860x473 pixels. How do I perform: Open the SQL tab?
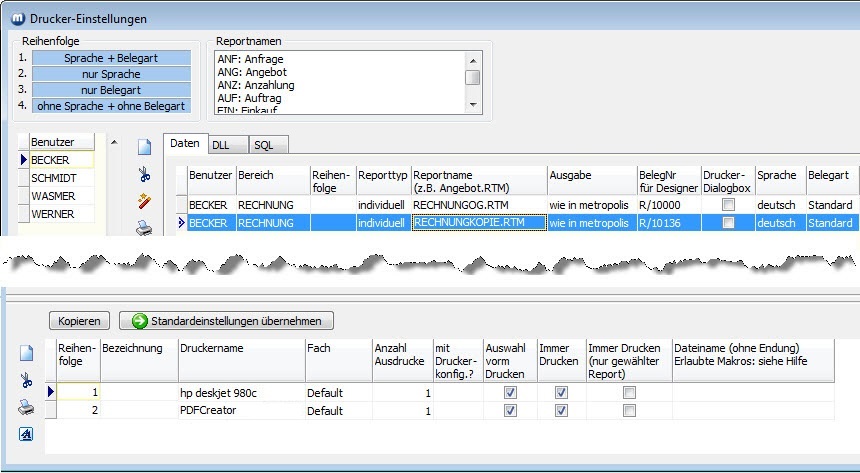coord(263,145)
